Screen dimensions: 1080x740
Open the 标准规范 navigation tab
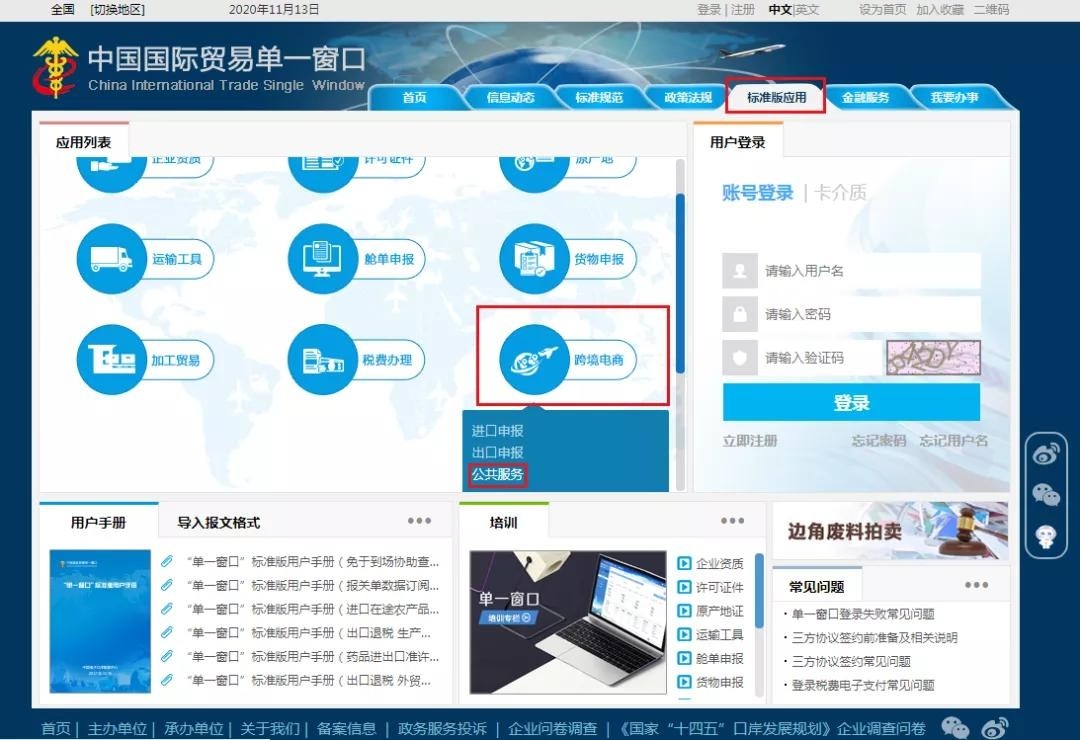click(599, 97)
